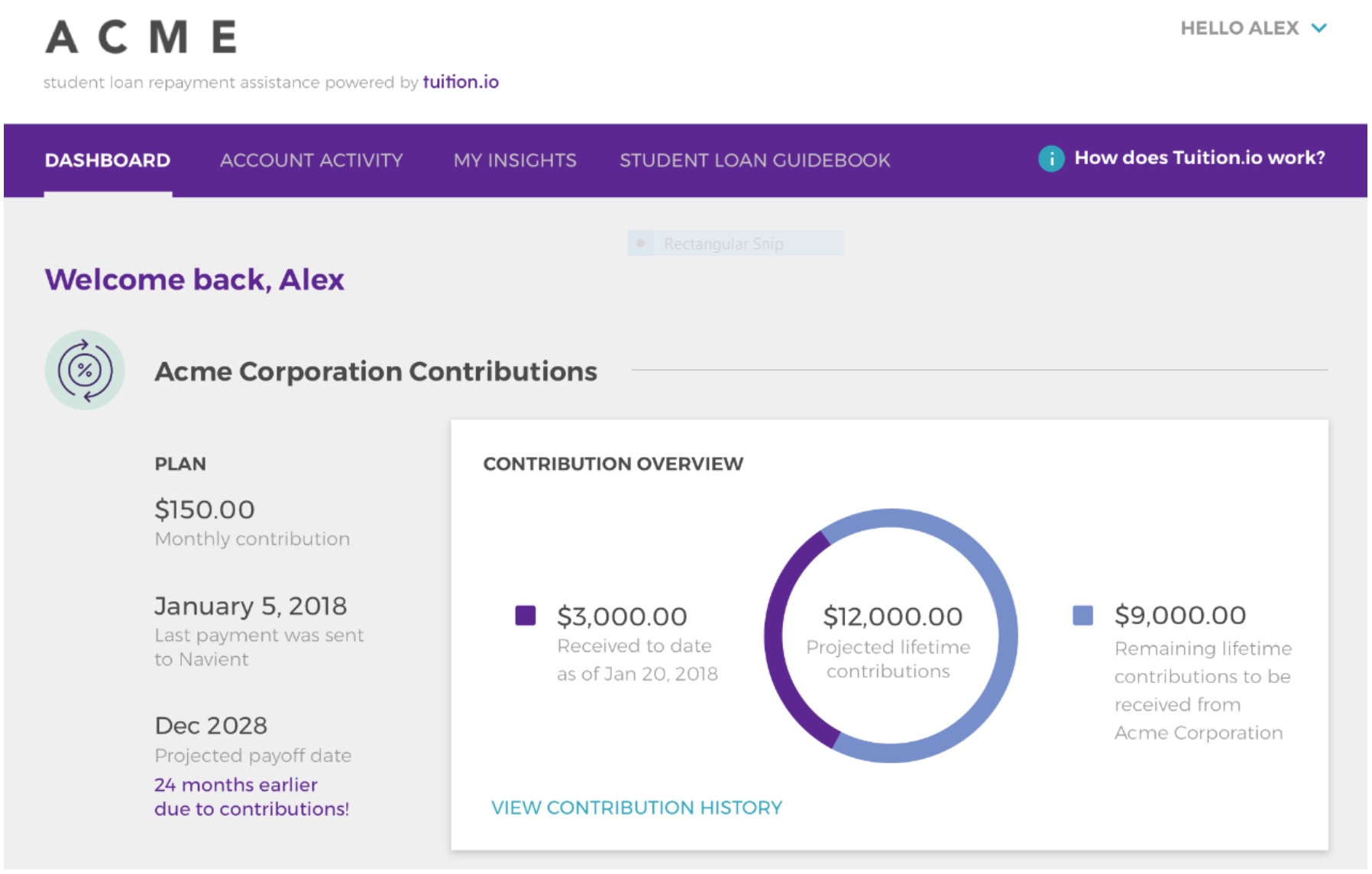Go to the STUDENT LOAN GUIDEBOOK tab
1372x874 pixels.
tap(755, 160)
